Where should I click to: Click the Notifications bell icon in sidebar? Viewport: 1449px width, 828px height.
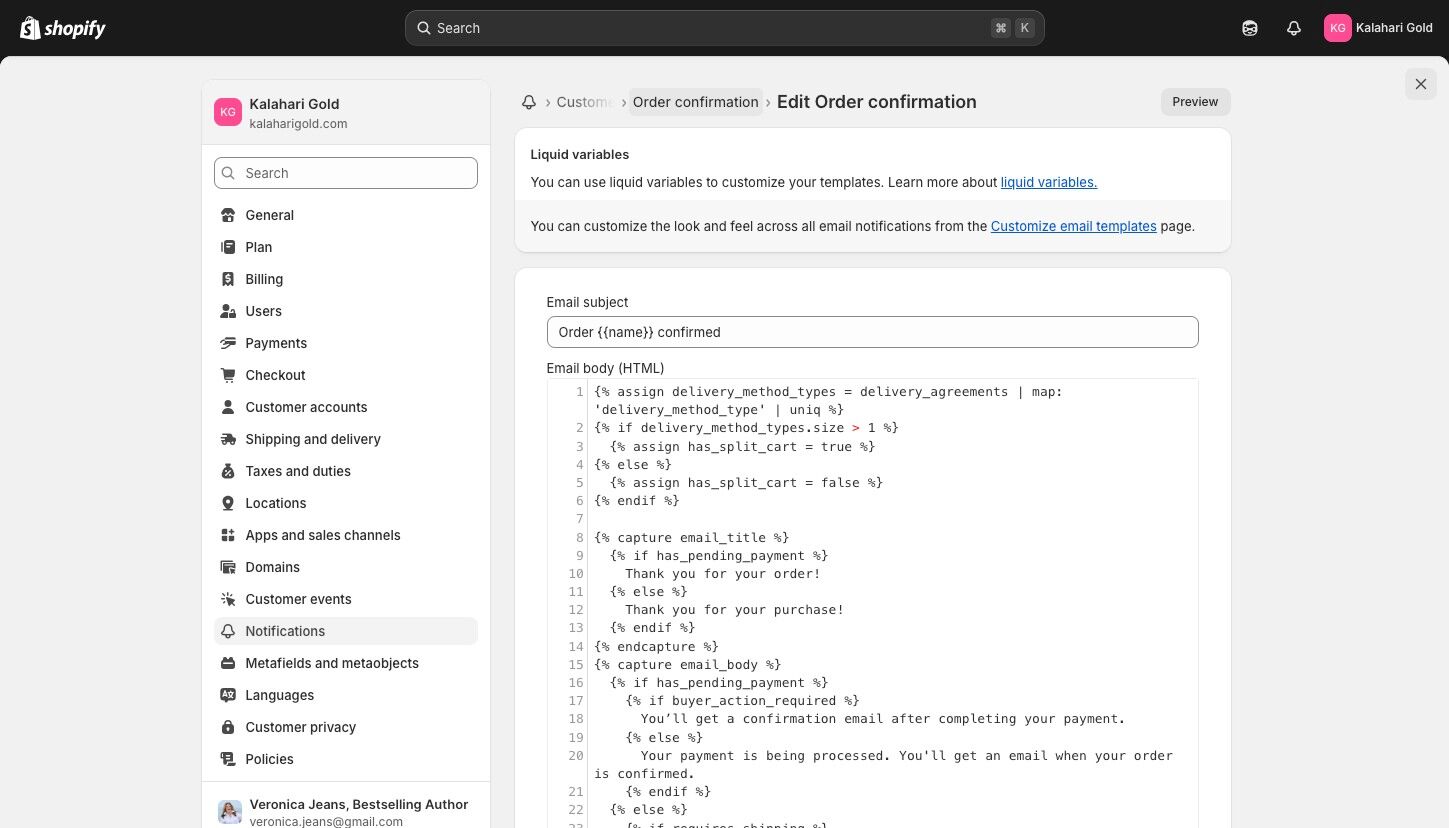(x=228, y=631)
